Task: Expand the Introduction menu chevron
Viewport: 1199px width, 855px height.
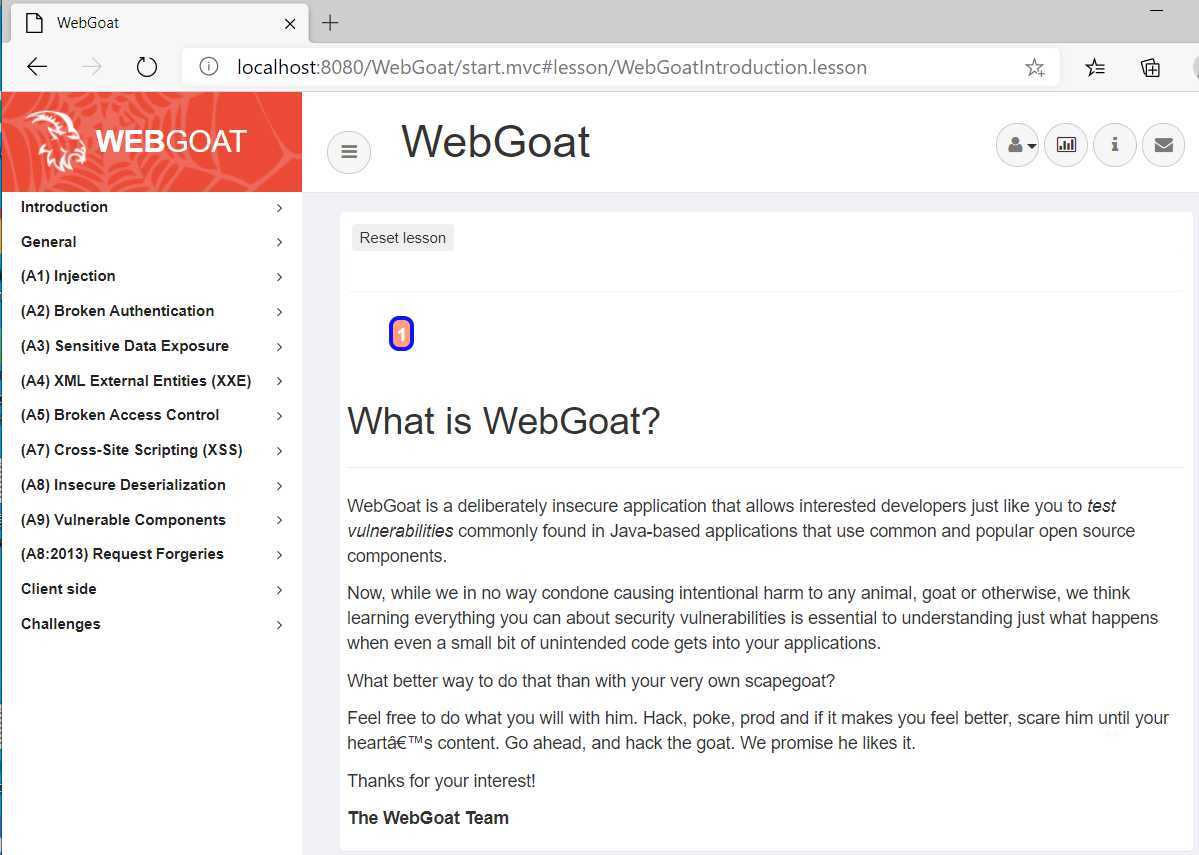Action: pyautogui.click(x=279, y=207)
